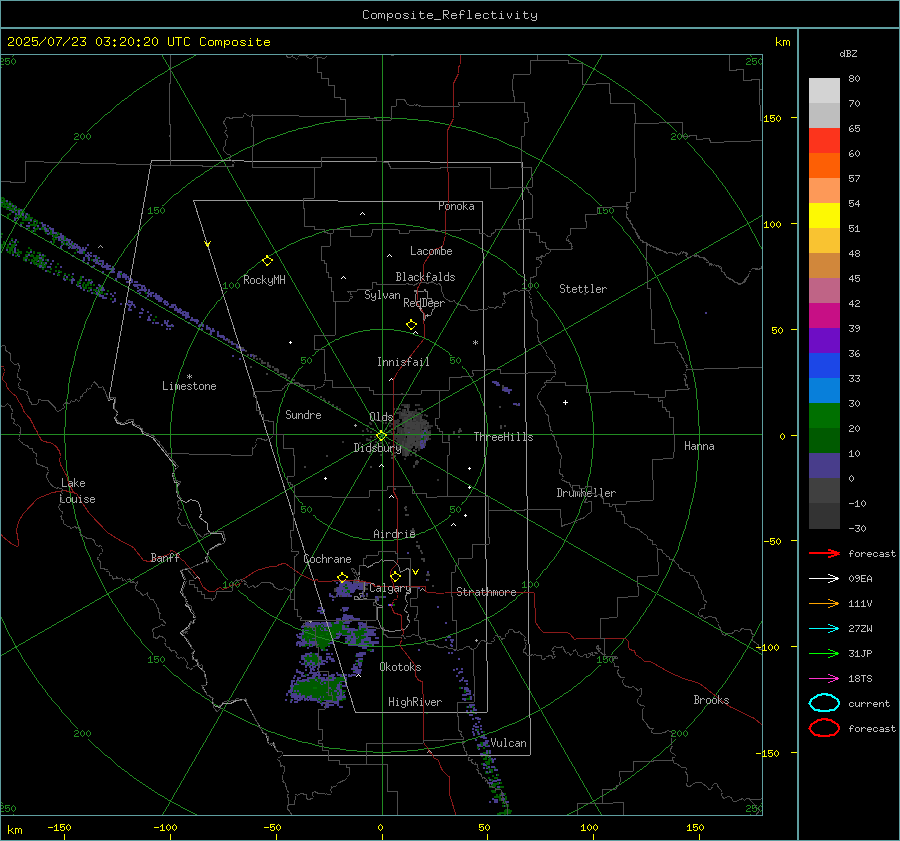Select the green swatch below 30 dBZ

coord(824,415)
